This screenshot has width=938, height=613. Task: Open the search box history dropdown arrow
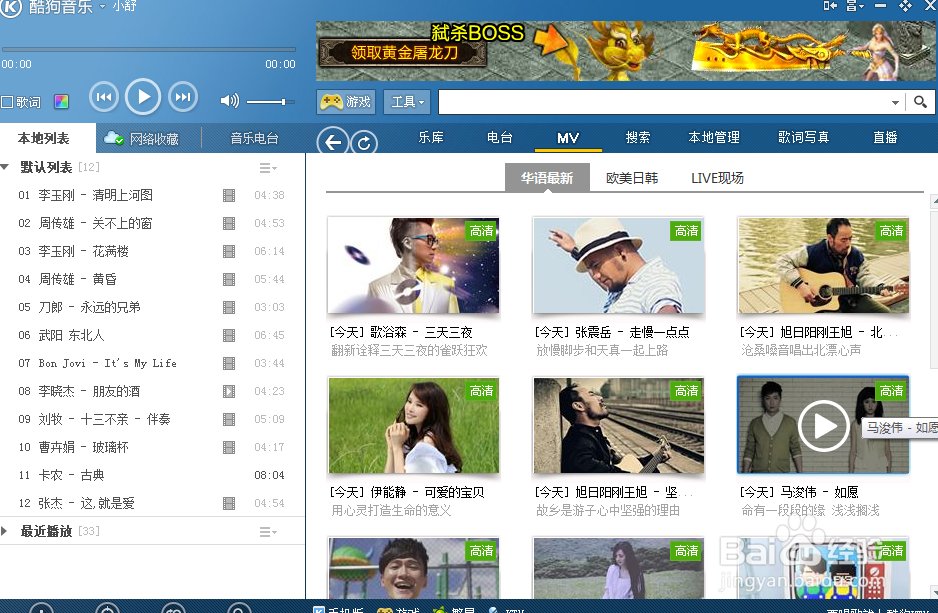pos(895,103)
